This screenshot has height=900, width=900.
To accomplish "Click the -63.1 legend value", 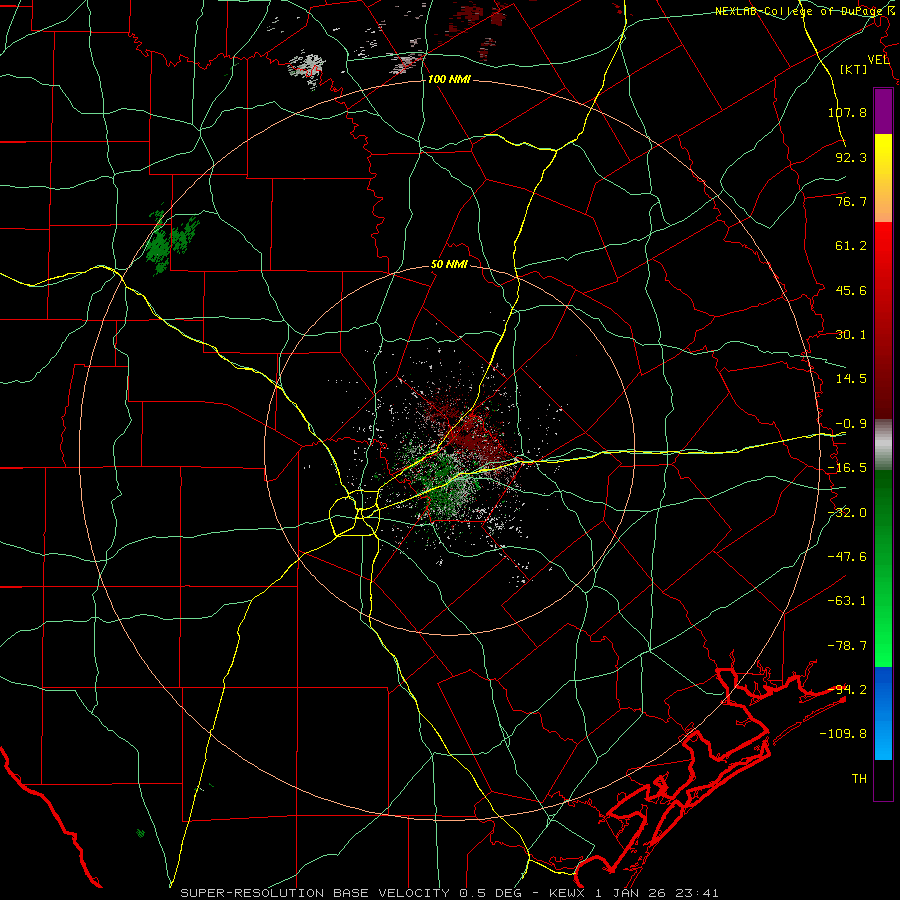I will (x=847, y=601).
